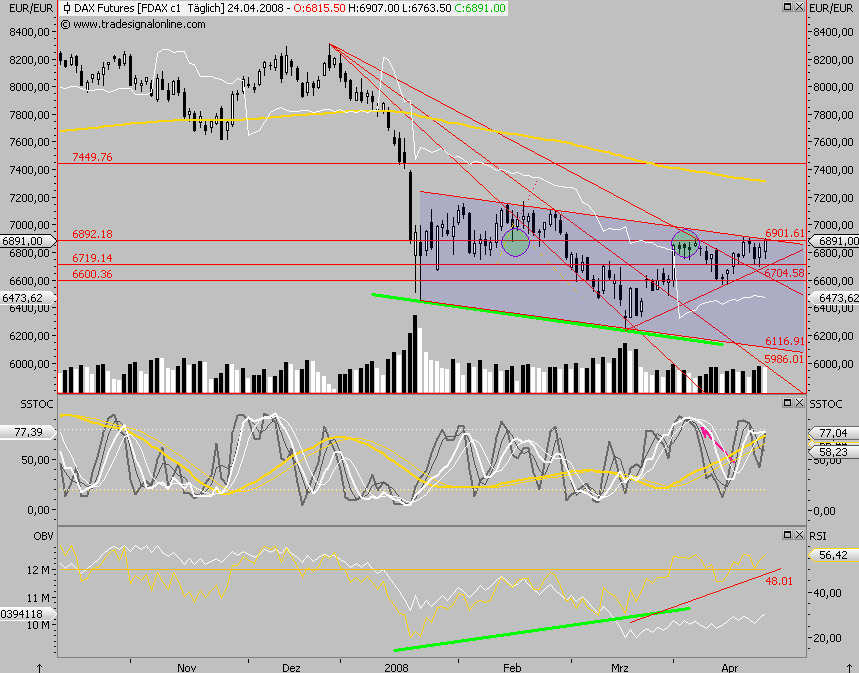Click the 40,00 label on RSI axis
Screen dimensions: 859x673
pyautogui.click(x=827, y=592)
